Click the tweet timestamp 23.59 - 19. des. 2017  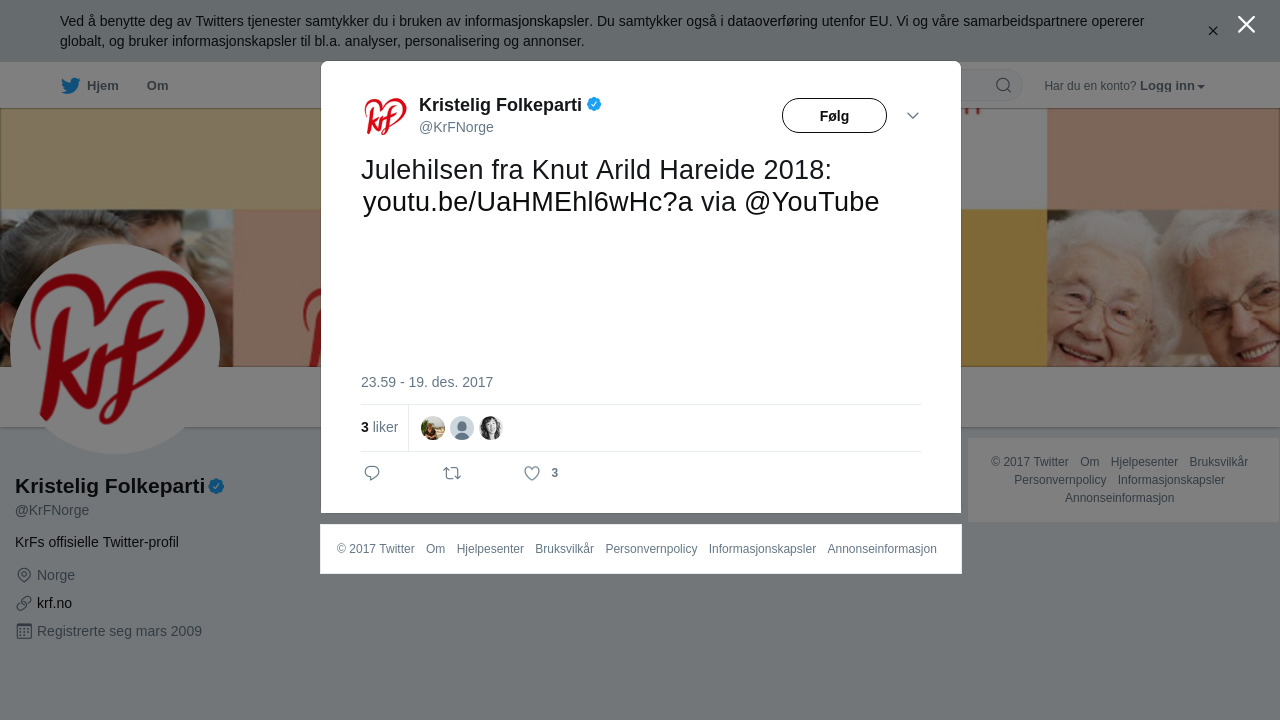click(427, 382)
